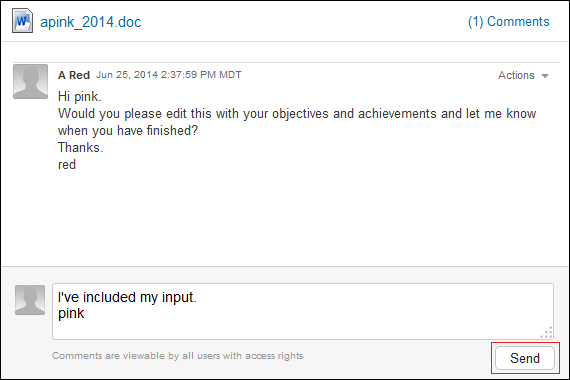The width and height of the screenshot is (570, 380).
Task: Select the A Red author name
Action: pos(74,75)
